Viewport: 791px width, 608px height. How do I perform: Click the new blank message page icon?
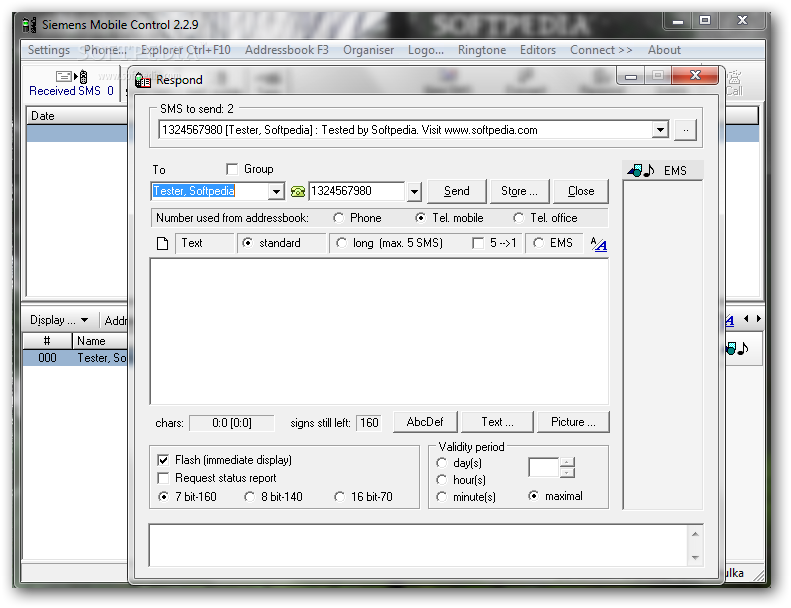pyautogui.click(x=162, y=244)
